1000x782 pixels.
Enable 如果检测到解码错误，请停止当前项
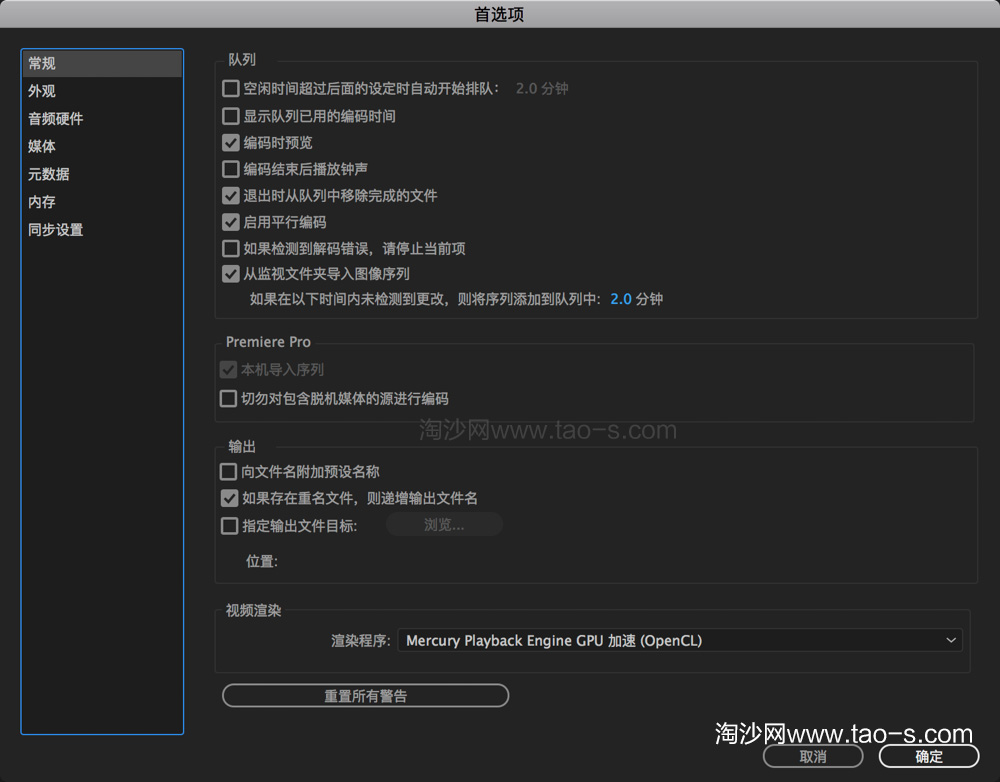(230, 248)
